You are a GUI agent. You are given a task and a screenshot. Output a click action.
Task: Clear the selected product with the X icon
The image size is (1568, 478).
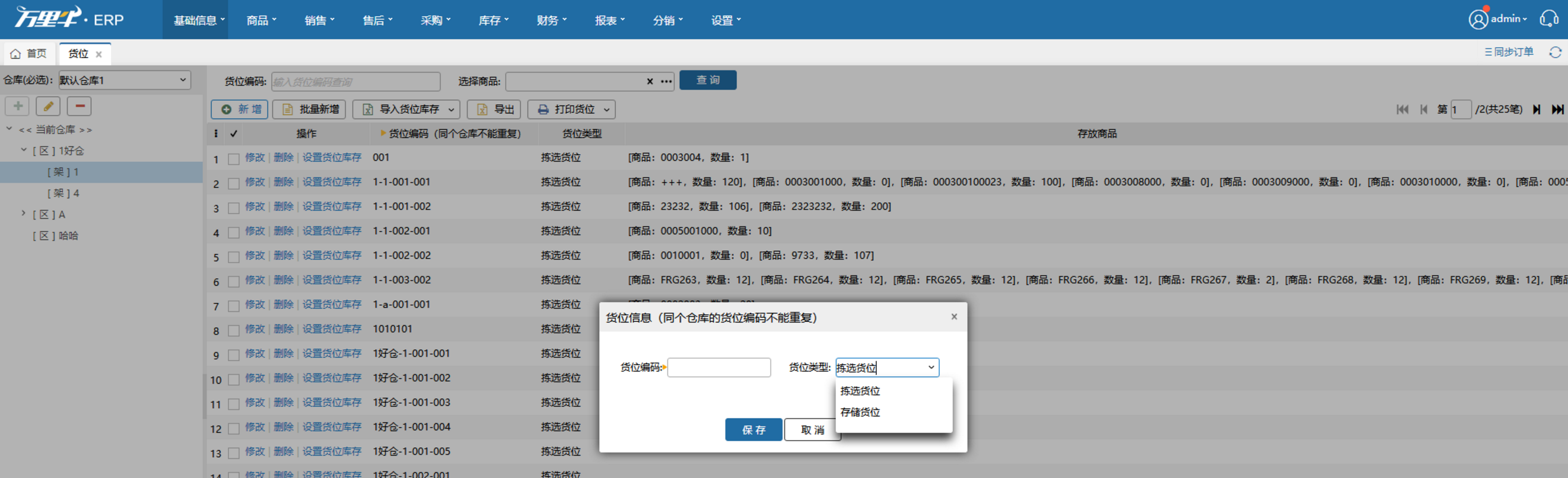[x=650, y=81]
